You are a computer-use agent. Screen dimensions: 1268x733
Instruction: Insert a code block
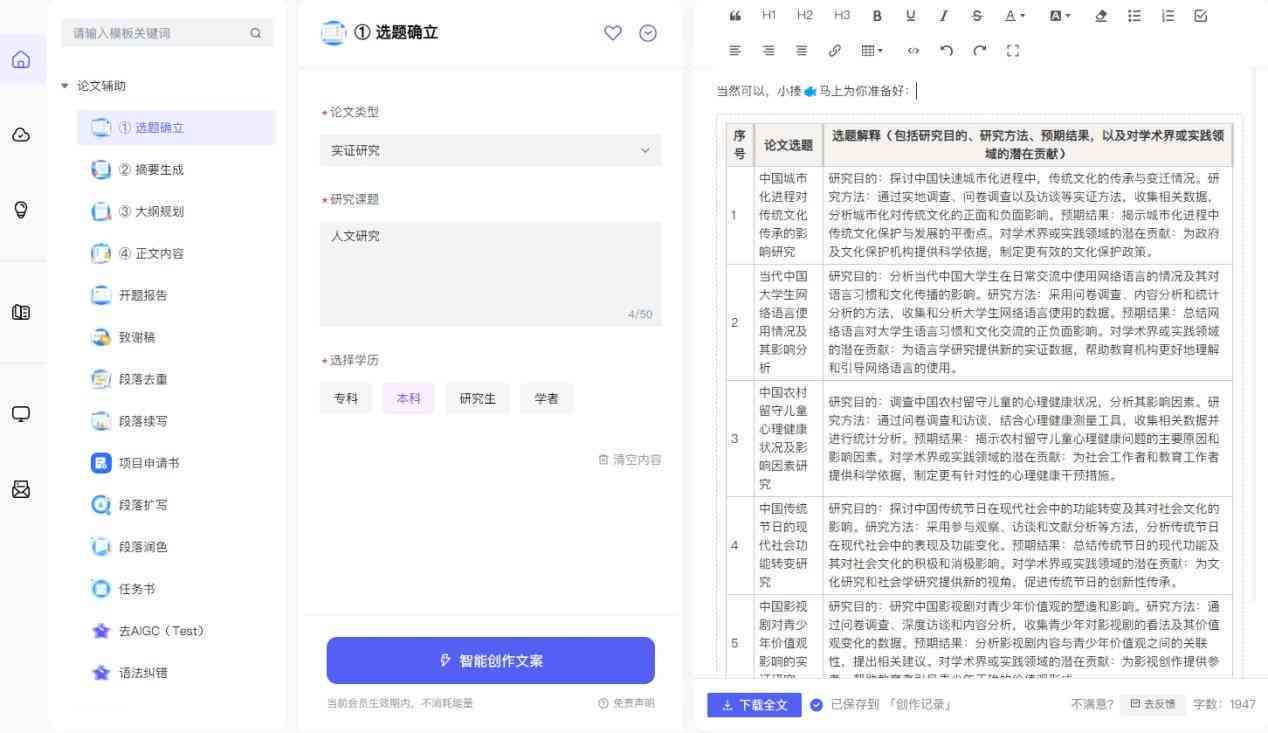coord(912,50)
